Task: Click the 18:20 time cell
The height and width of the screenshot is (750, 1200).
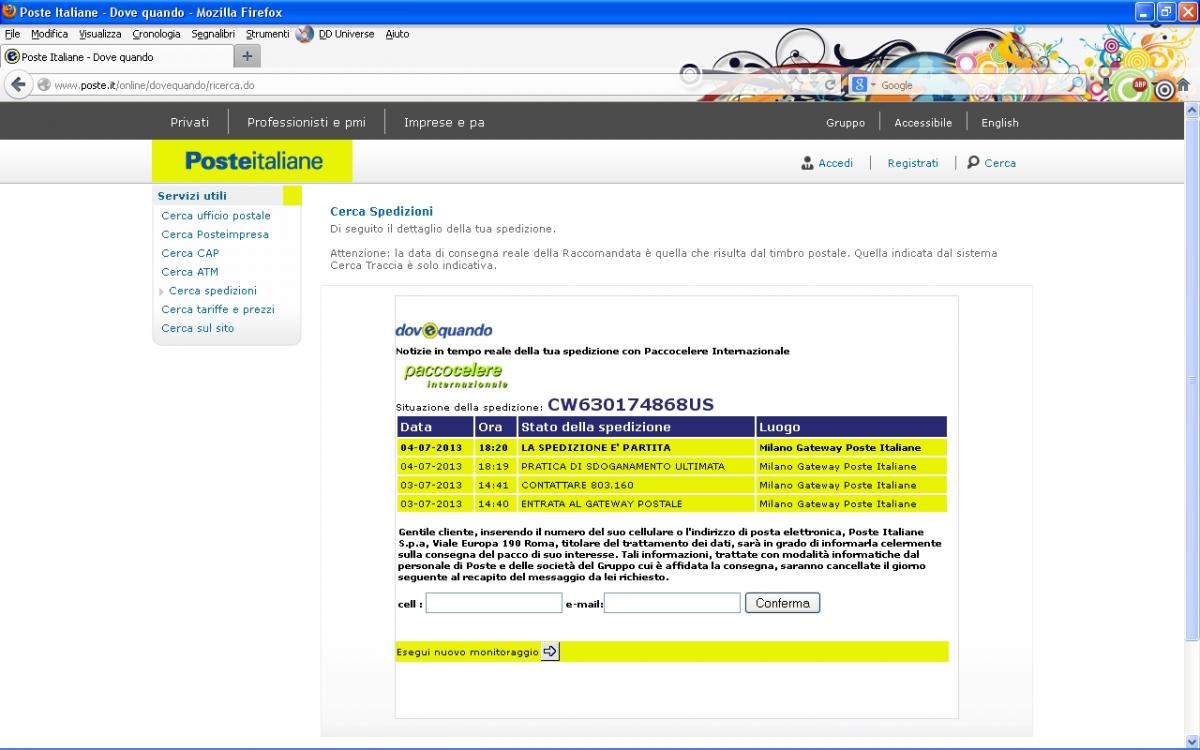Action: pyautogui.click(x=493, y=447)
